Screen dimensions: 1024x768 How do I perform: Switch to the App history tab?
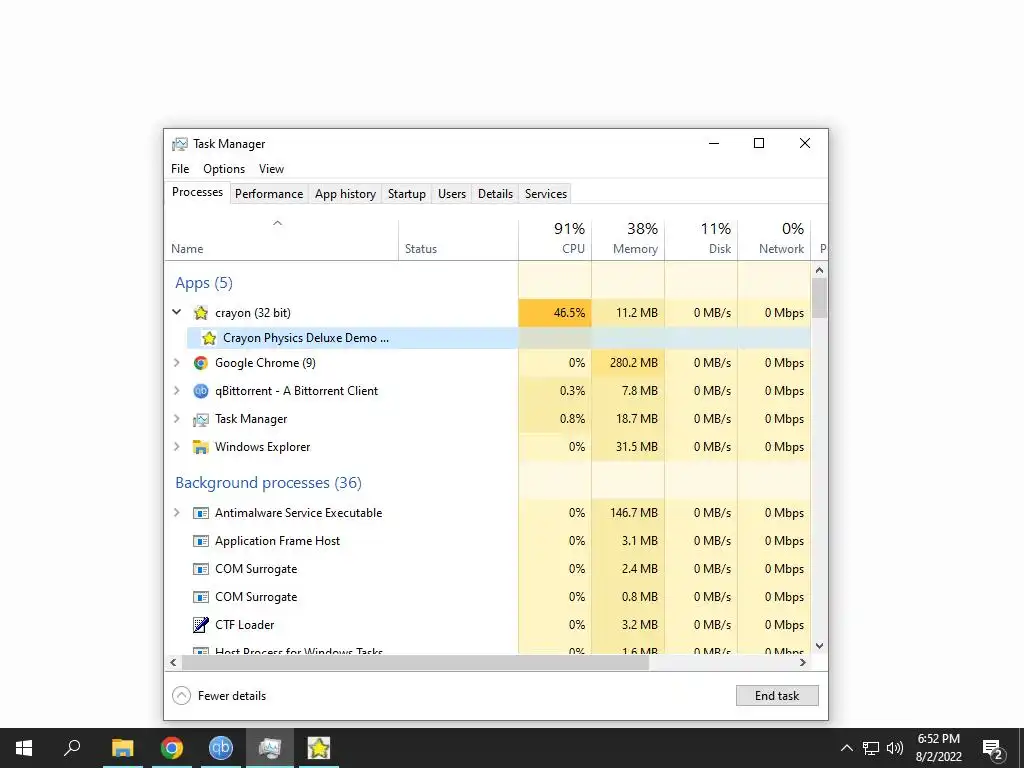click(345, 194)
